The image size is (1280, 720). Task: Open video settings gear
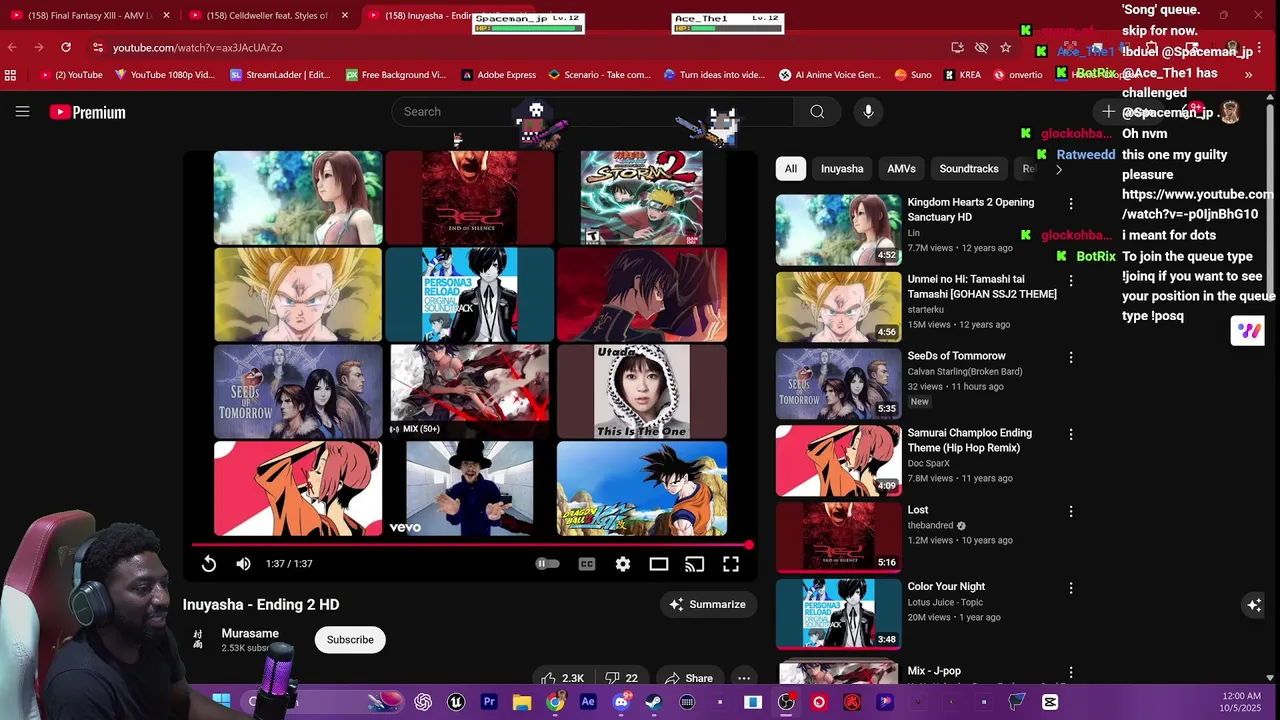[x=623, y=564]
